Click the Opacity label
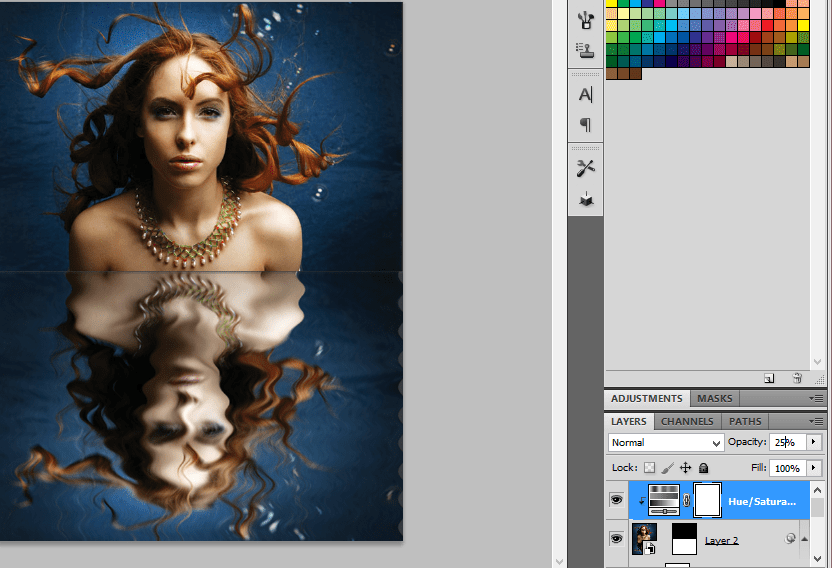This screenshot has height=568, width=832. point(747,442)
